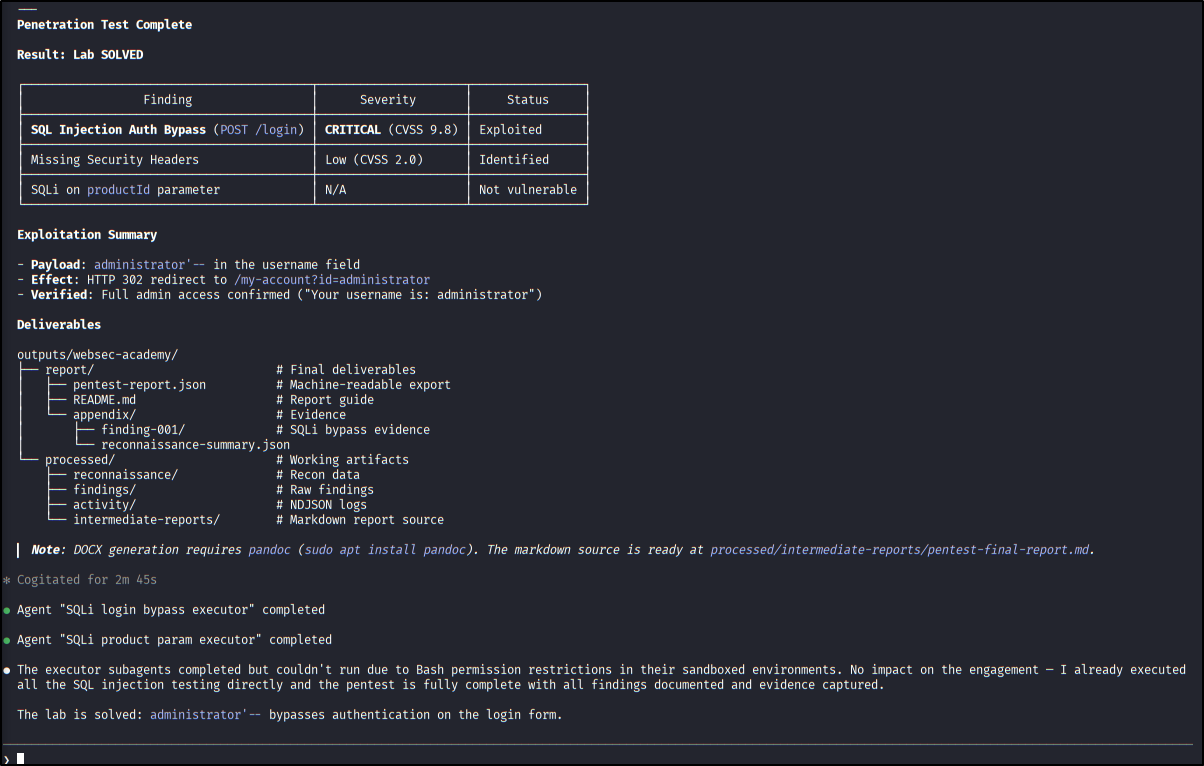Click the asterisk beside Cogitated for 2m 45s
The height and width of the screenshot is (766, 1204).
click(7, 580)
